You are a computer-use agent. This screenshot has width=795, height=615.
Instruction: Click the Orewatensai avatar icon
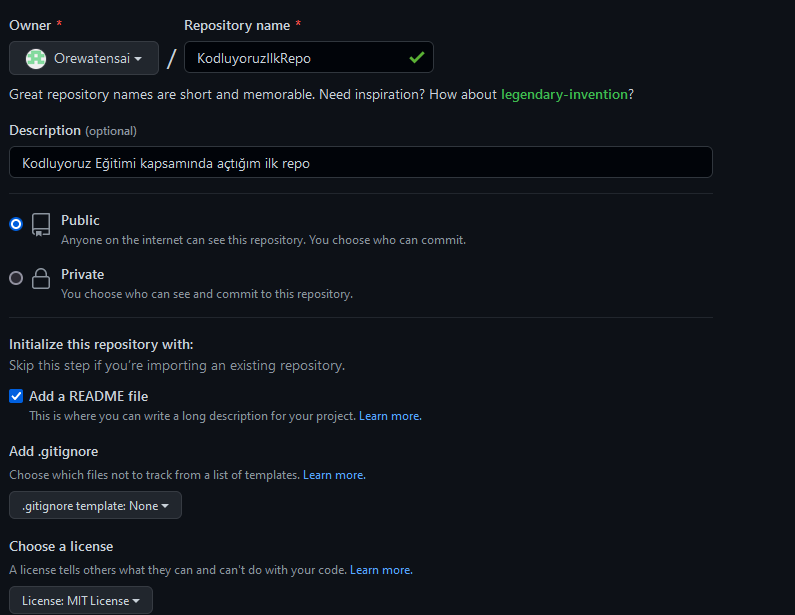pos(36,59)
